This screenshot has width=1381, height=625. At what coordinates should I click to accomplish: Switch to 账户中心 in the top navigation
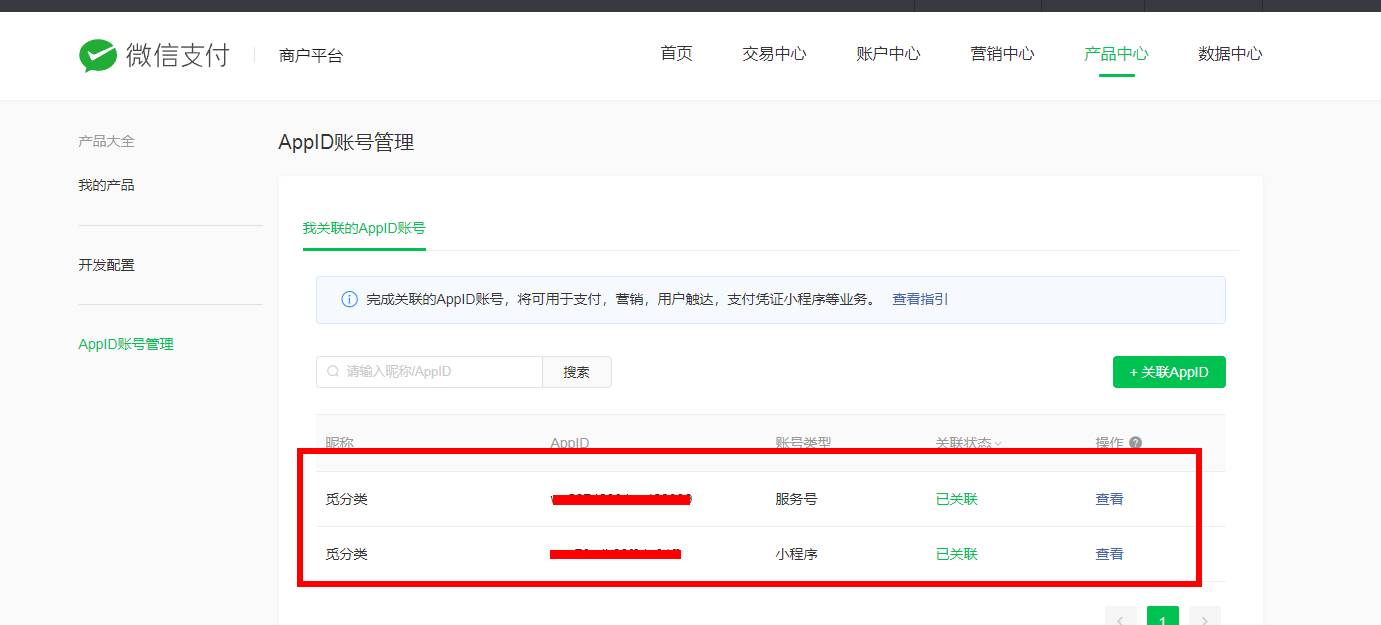tap(888, 54)
